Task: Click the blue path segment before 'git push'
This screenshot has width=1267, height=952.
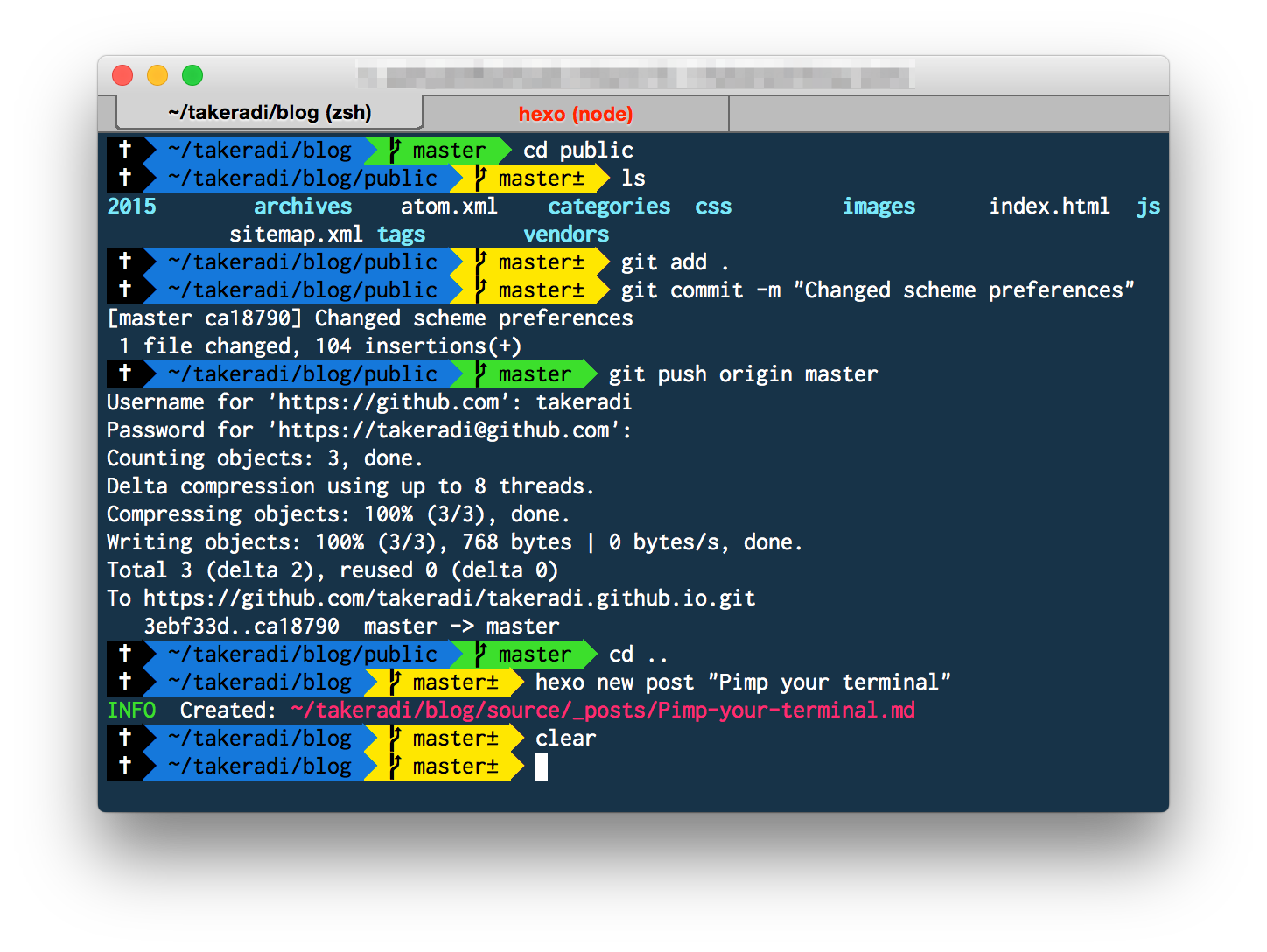Action: click(x=302, y=374)
